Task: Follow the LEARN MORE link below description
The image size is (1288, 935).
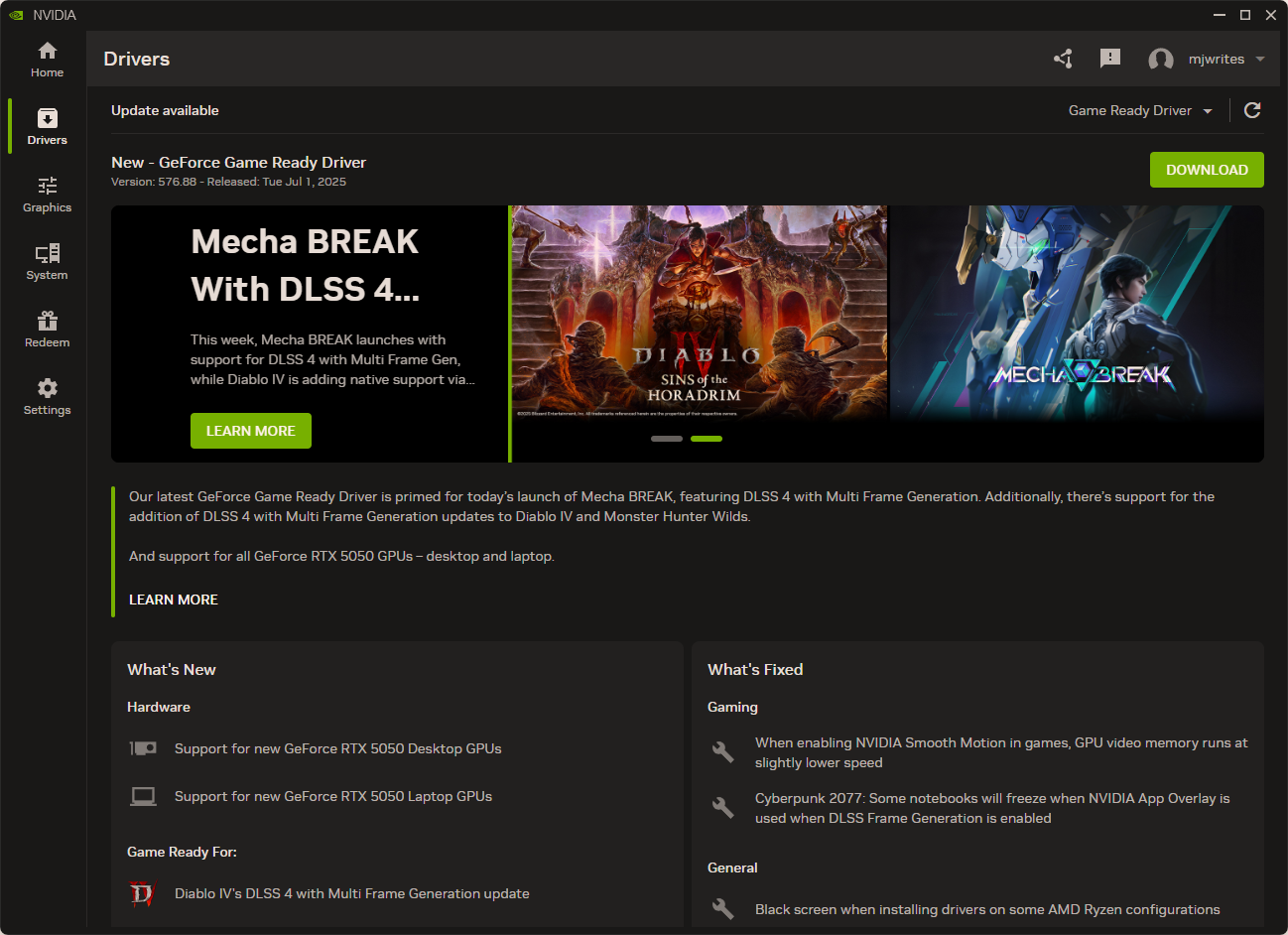Action: coord(174,600)
